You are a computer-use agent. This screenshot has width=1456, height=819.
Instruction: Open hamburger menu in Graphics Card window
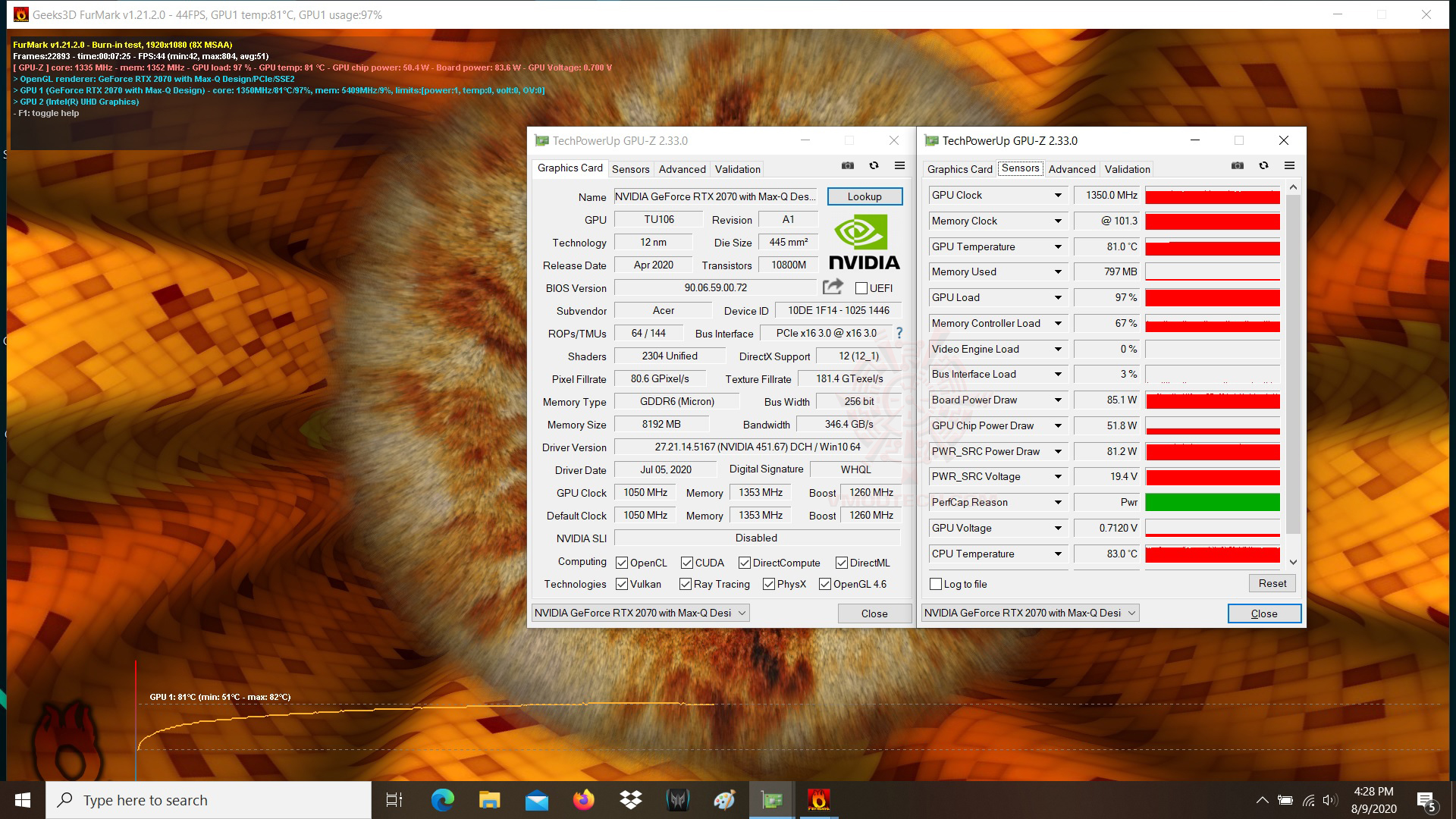(x=899, y=166)
